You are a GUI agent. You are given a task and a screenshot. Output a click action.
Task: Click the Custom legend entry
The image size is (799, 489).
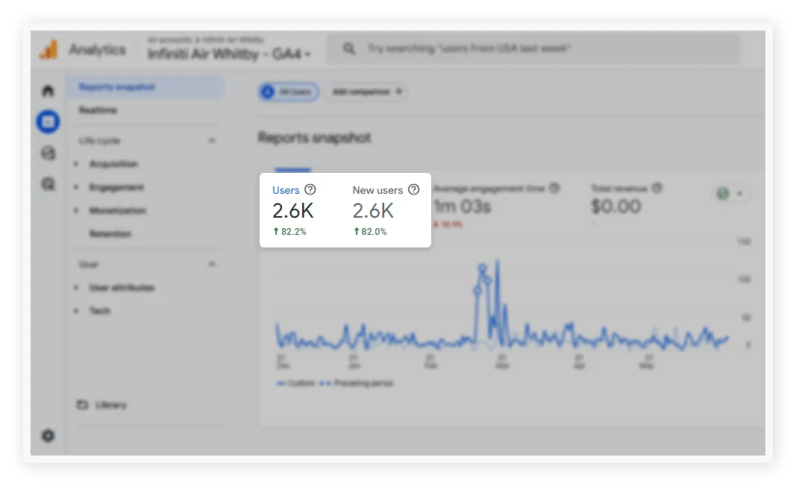(x=296, y=383)
